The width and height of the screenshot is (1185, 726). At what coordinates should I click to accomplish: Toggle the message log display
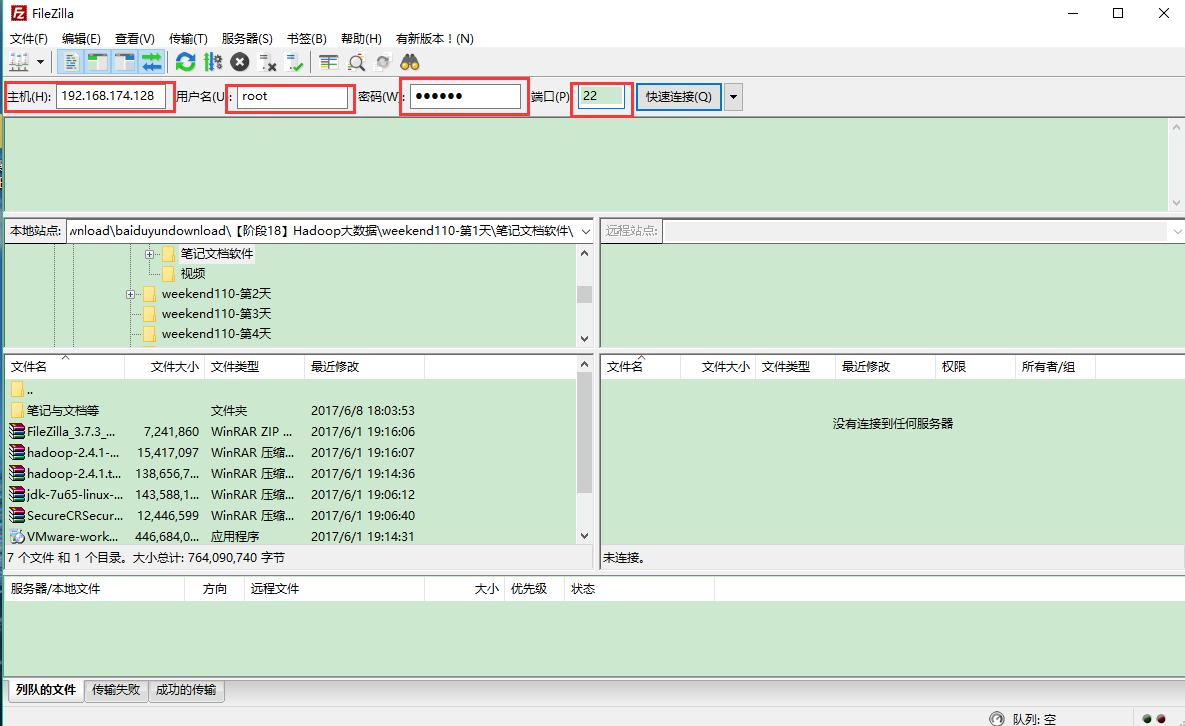[71, 63]
